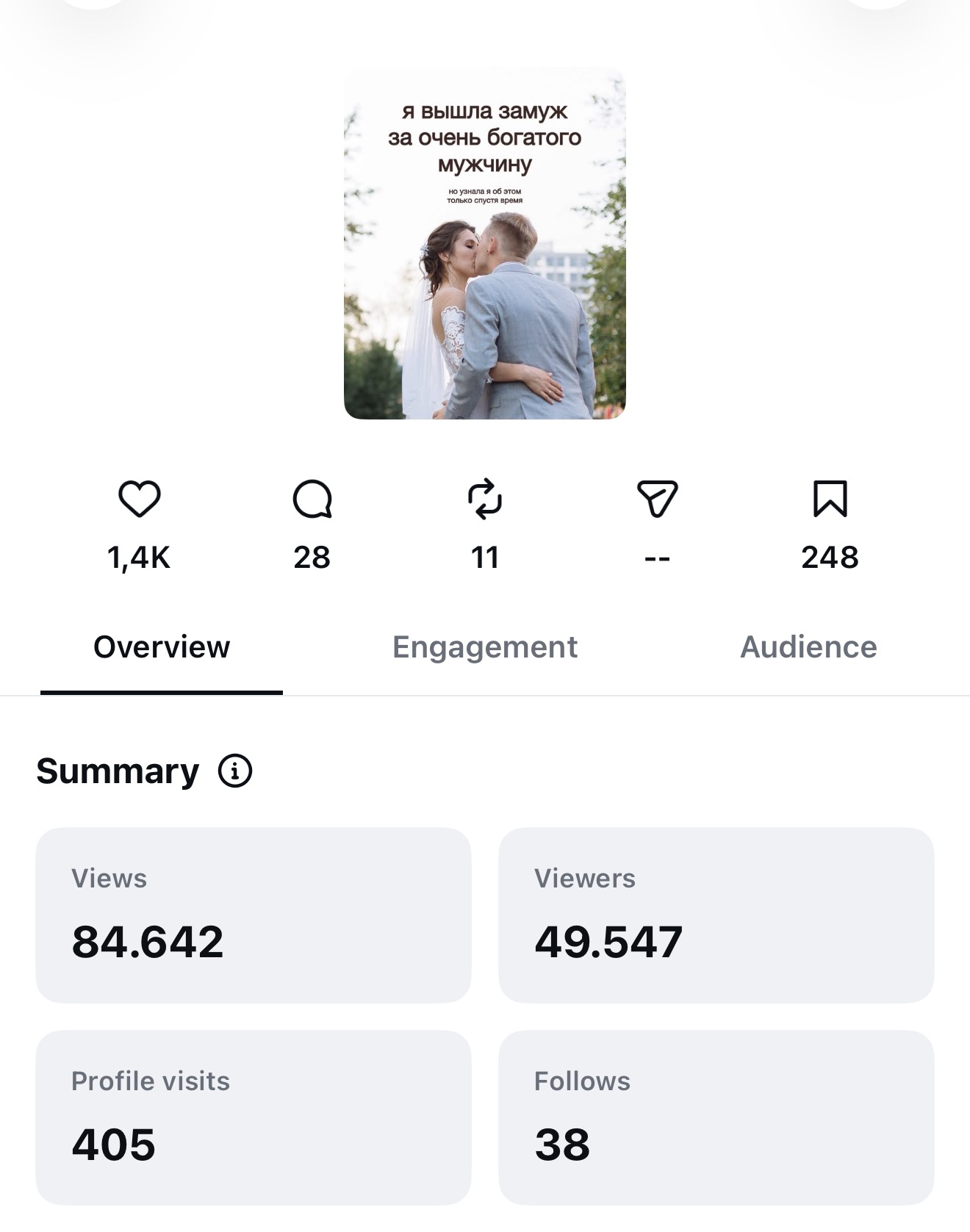Tap the 11 reposts count
Image resolution: width=970 pixels, height=1232 pixels.
point(485,558)
